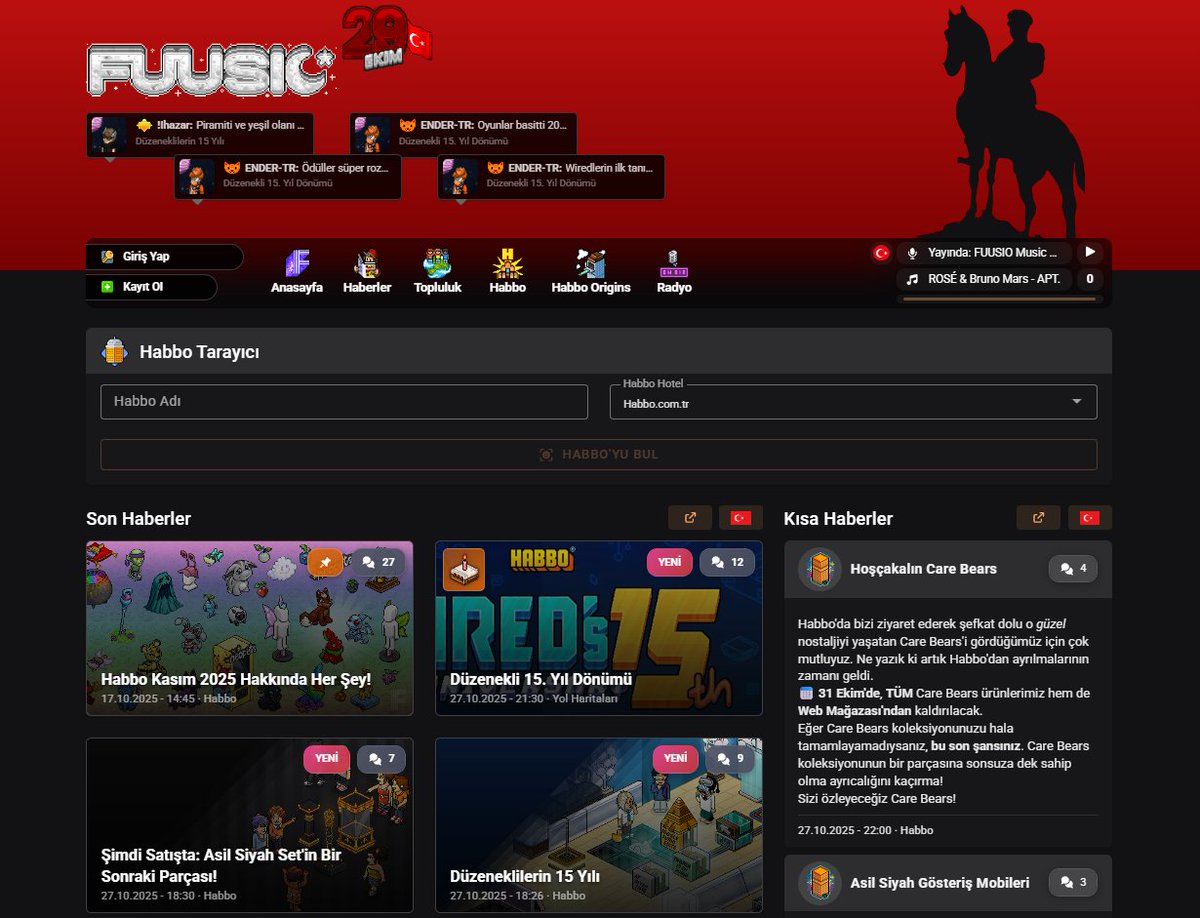Open the Haberler news menu
Image resolution: width=1200 pixels, height=918 pixels.
click(367, 272)
